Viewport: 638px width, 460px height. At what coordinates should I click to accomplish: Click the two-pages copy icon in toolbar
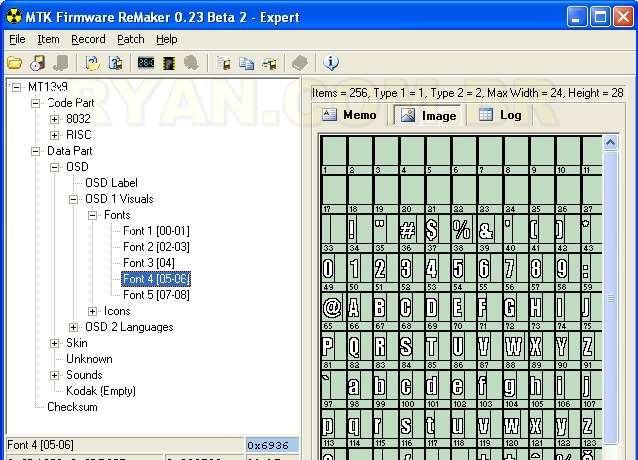click(x=247, y=63)
